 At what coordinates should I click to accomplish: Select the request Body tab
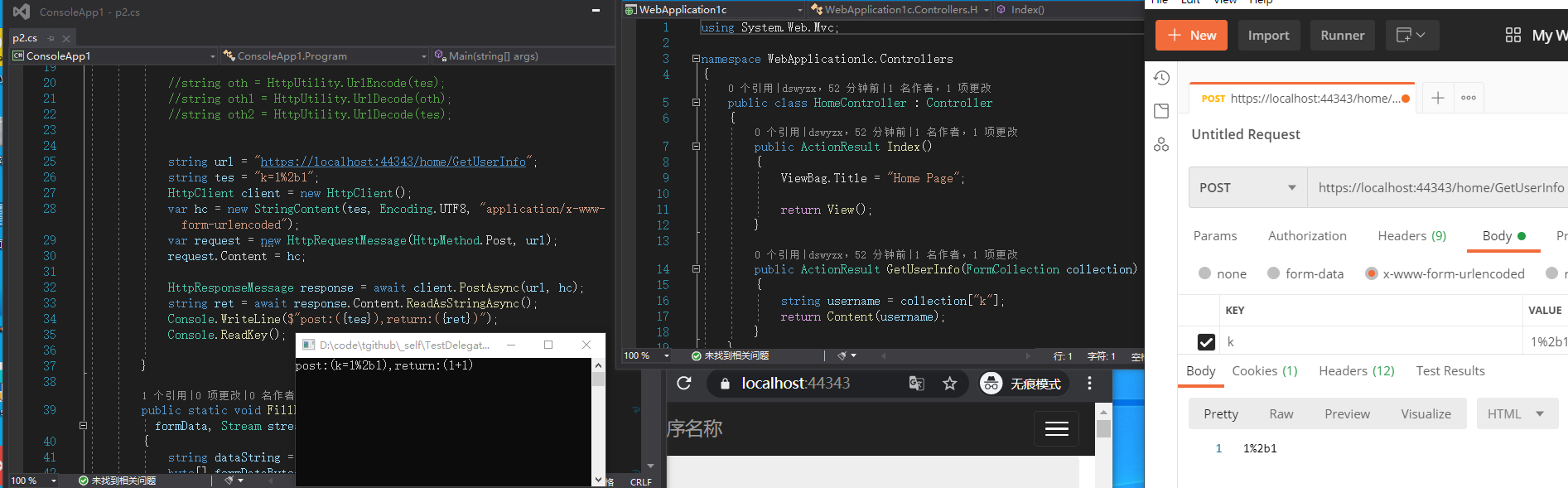(1503, 236)
